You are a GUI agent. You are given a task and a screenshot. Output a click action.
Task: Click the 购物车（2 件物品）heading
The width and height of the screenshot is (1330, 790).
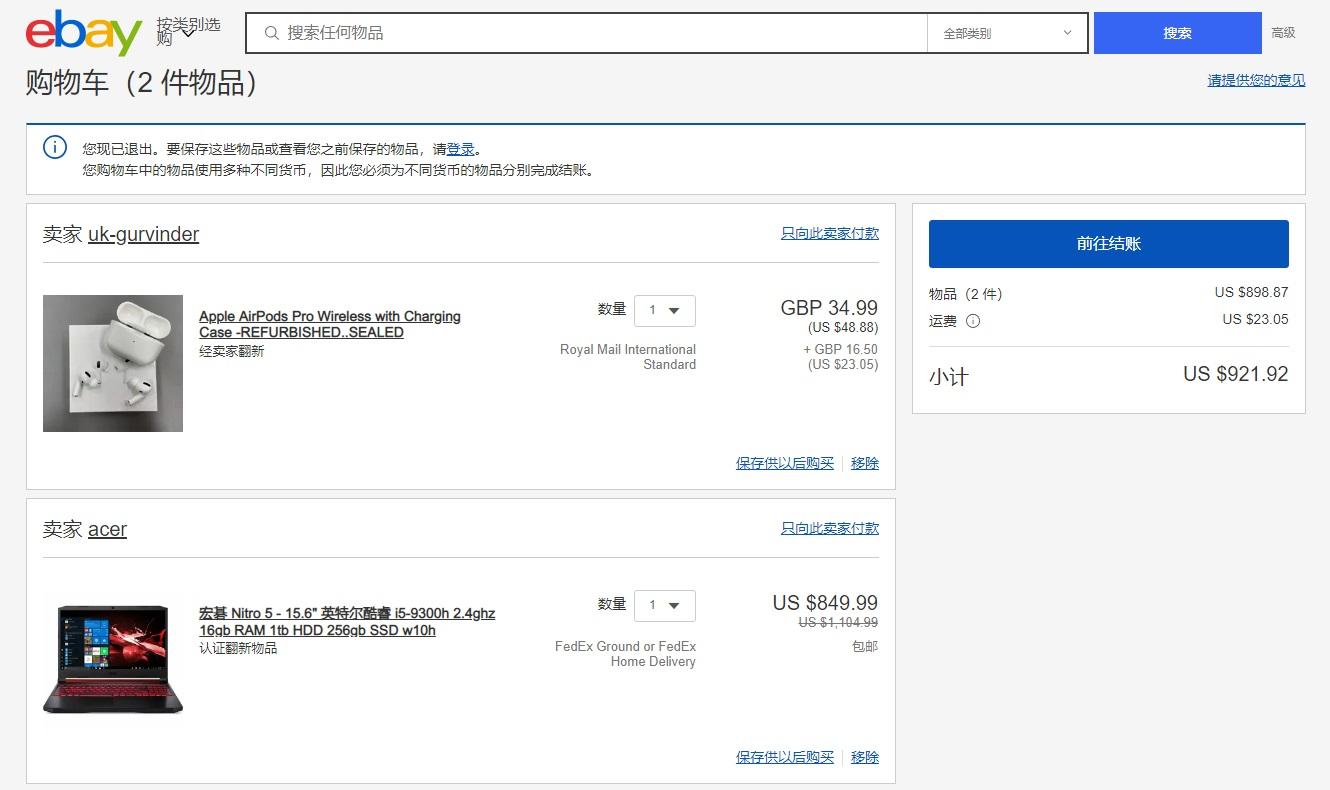142,83
